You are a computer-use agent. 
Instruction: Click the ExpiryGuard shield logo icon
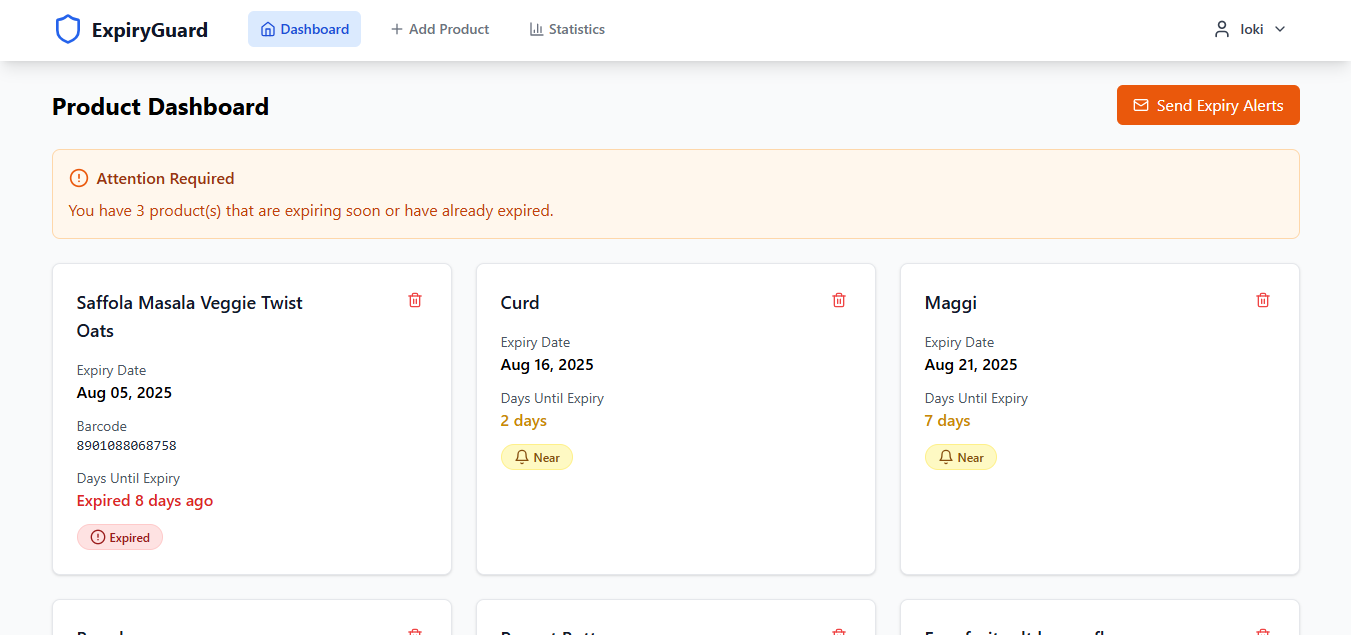[67, 30]
